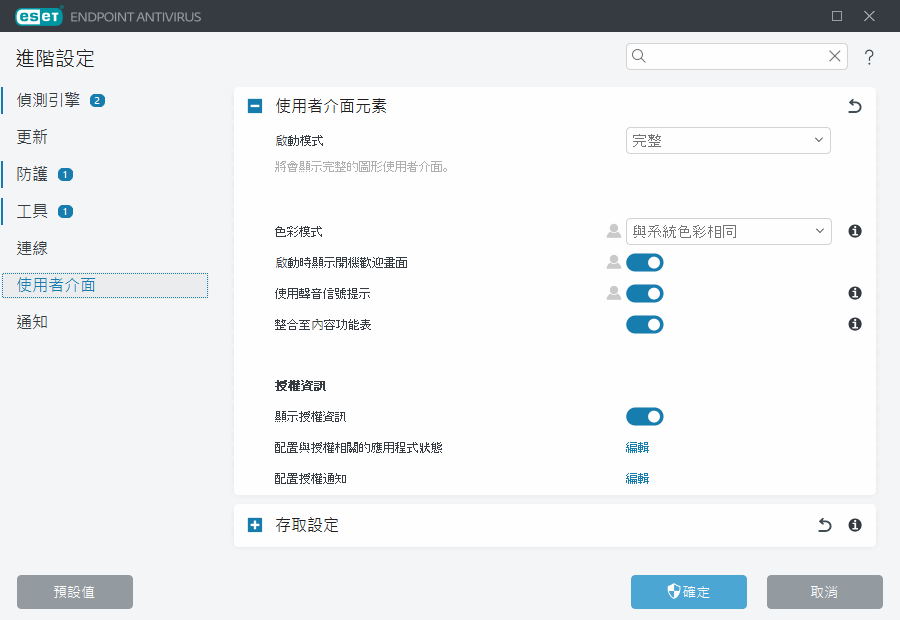Go to 通知 settings category
The height and width of the screenshot is (620, 900).
coord(33,322)
